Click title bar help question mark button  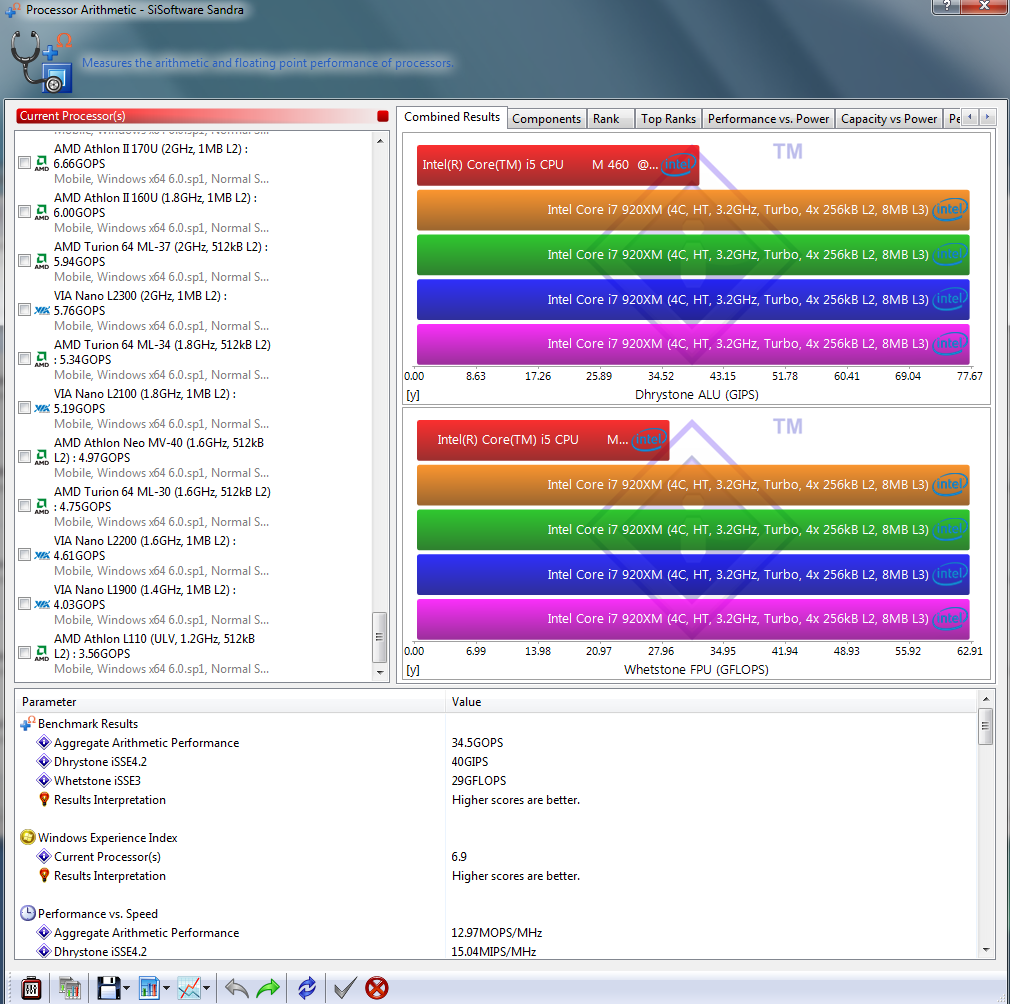point(946,6)
